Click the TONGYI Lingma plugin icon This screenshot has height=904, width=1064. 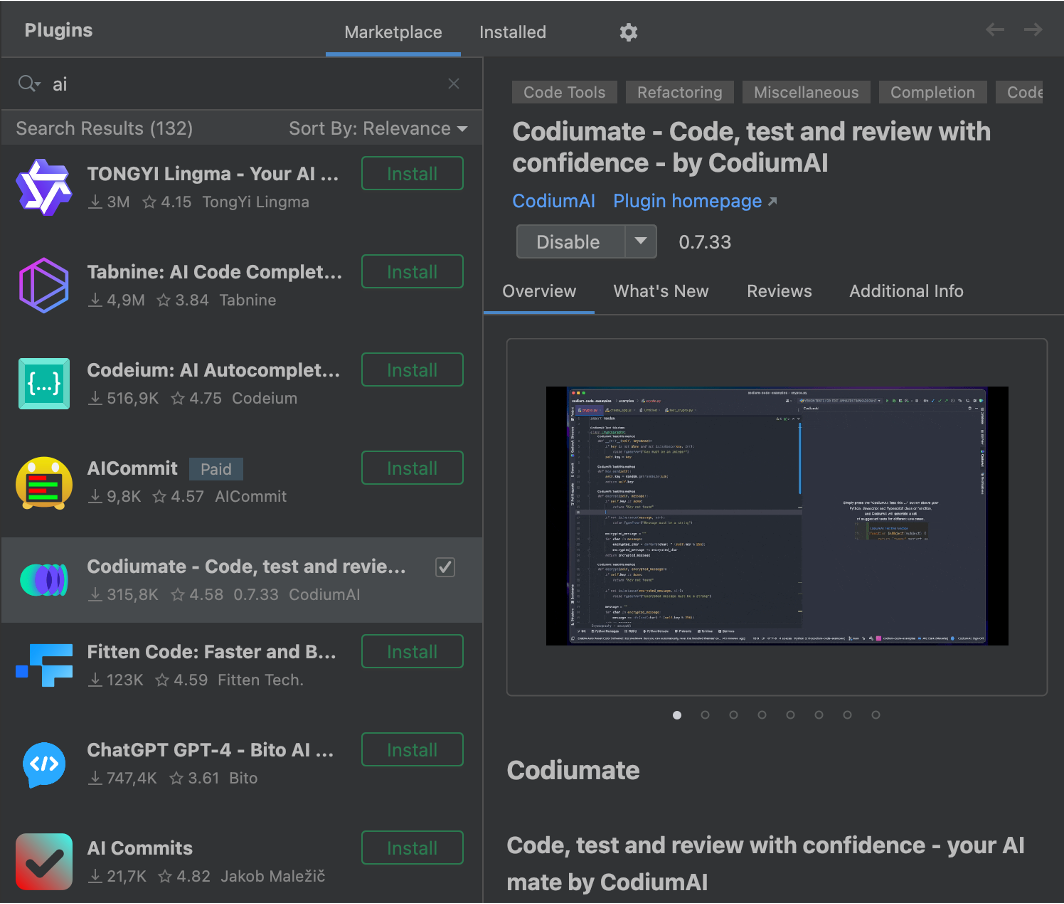click(x=44, y=187)
